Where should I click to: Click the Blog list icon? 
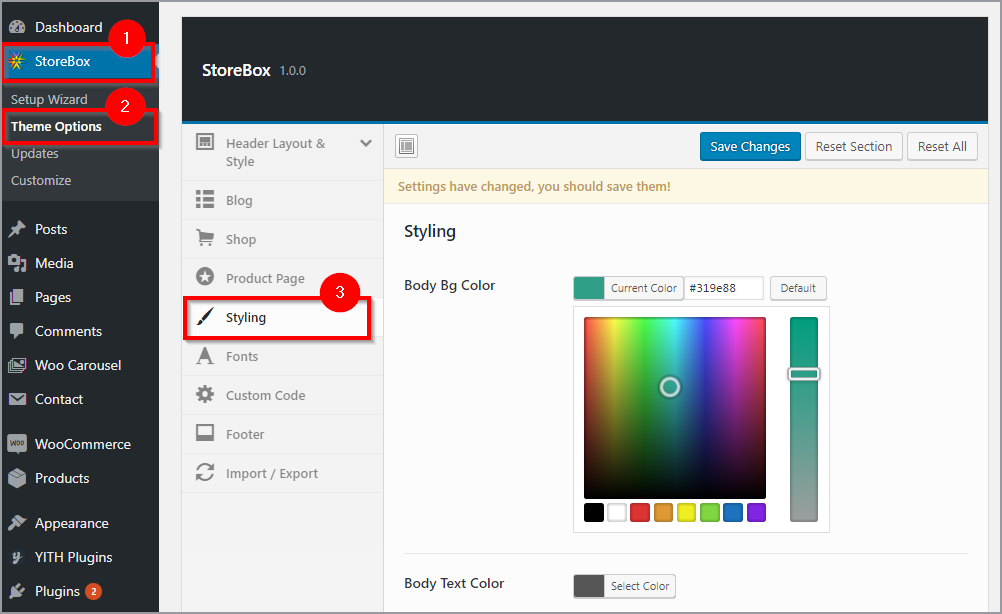click(205, 199)
